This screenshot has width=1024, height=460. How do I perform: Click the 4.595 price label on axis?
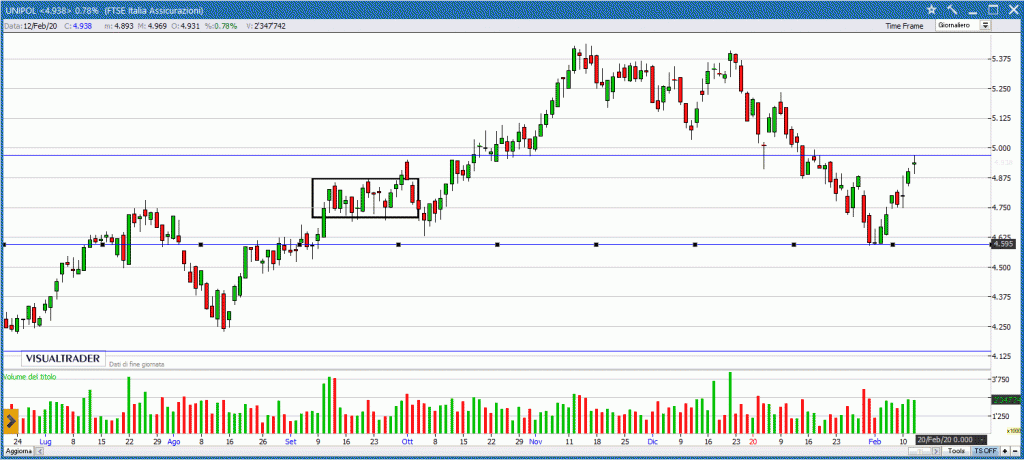(x=1002, y=244)
